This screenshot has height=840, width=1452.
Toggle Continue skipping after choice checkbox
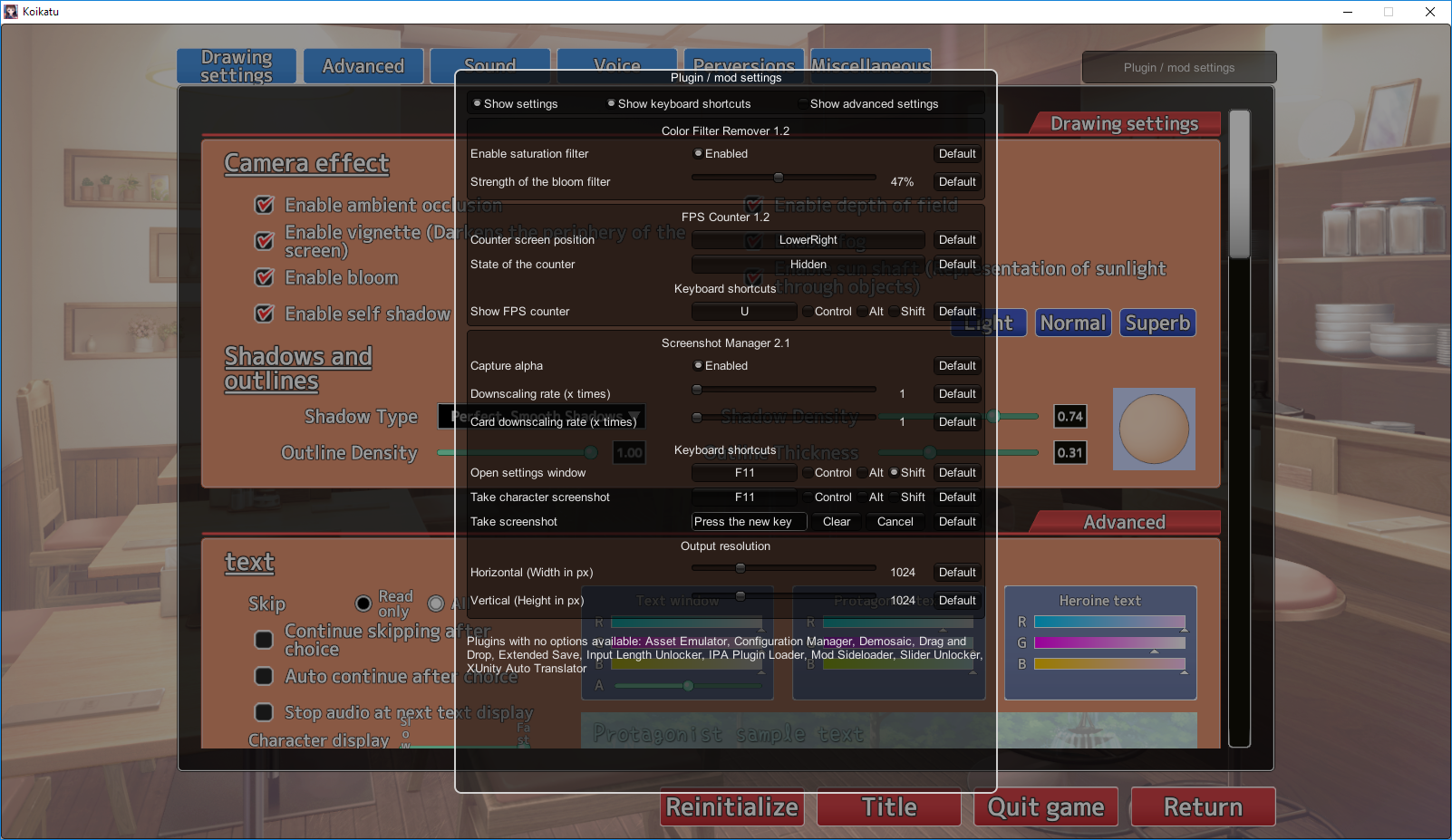(x=265, y=641)
